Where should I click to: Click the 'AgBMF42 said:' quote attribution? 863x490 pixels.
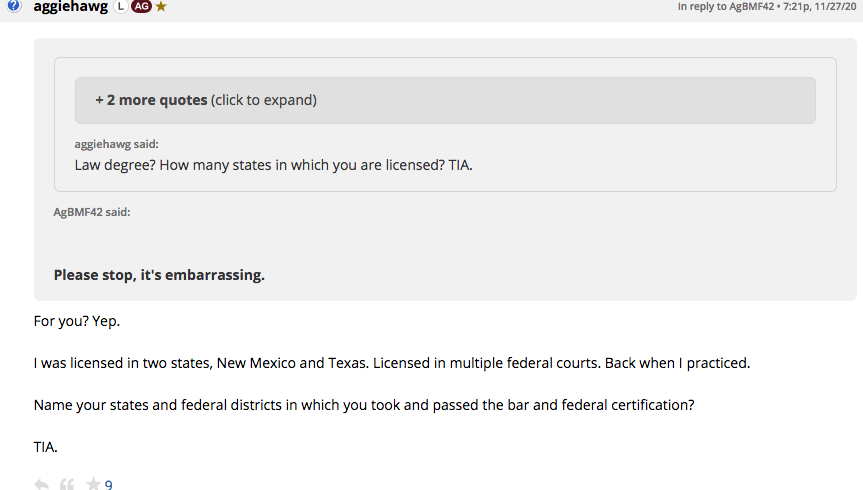pyautogui.click(x=92, y=212)
